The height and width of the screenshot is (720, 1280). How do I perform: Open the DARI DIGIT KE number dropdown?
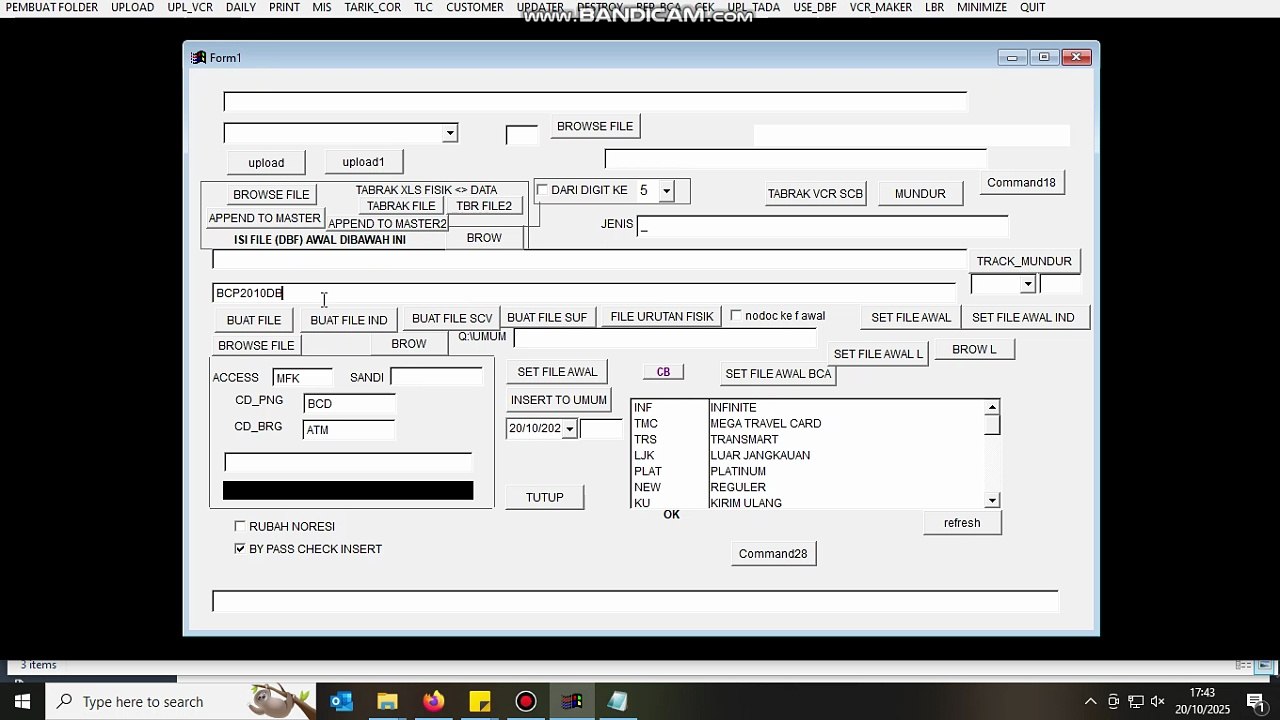(x=666, y=191)
